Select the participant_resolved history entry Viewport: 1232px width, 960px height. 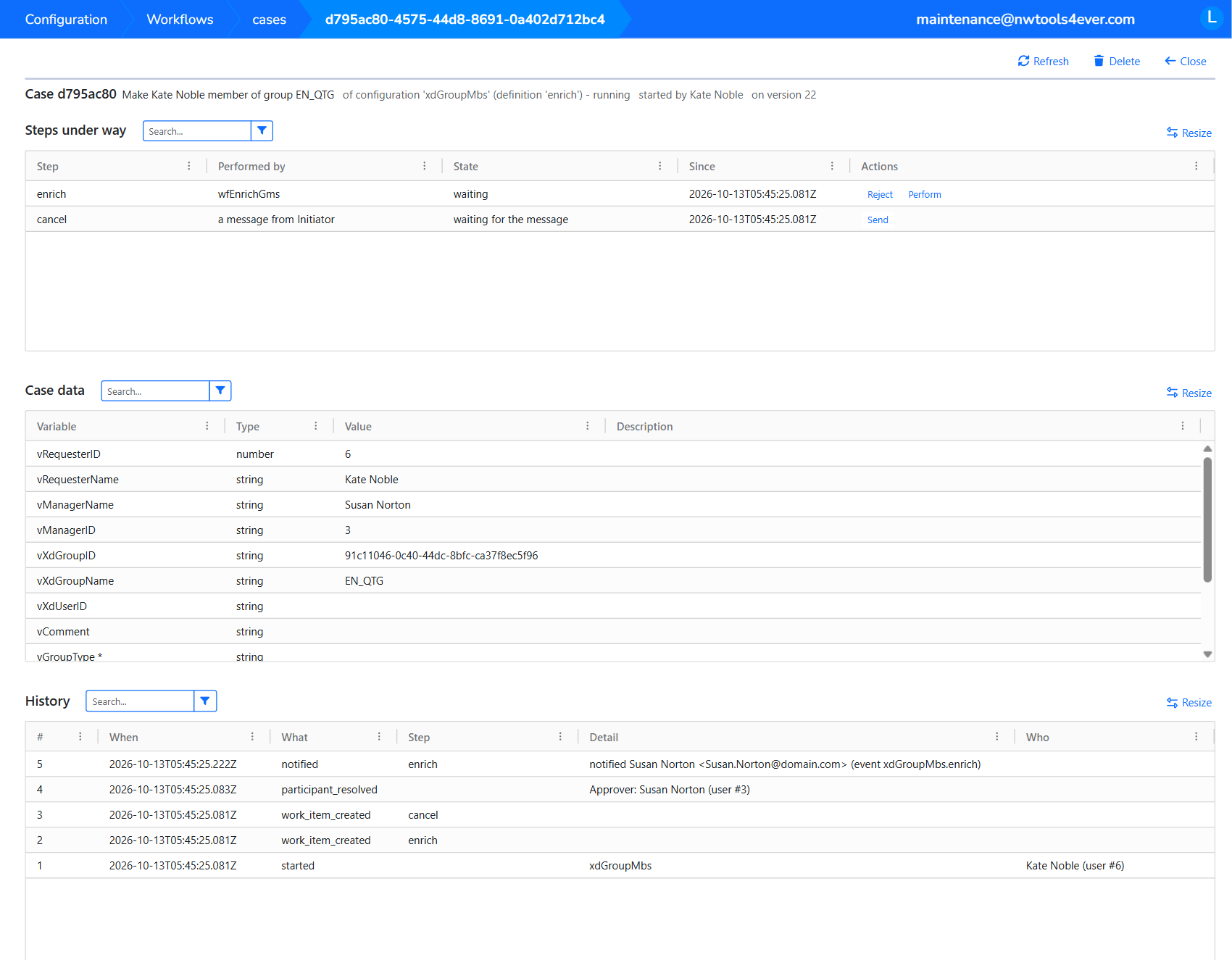tap(620, 789)
